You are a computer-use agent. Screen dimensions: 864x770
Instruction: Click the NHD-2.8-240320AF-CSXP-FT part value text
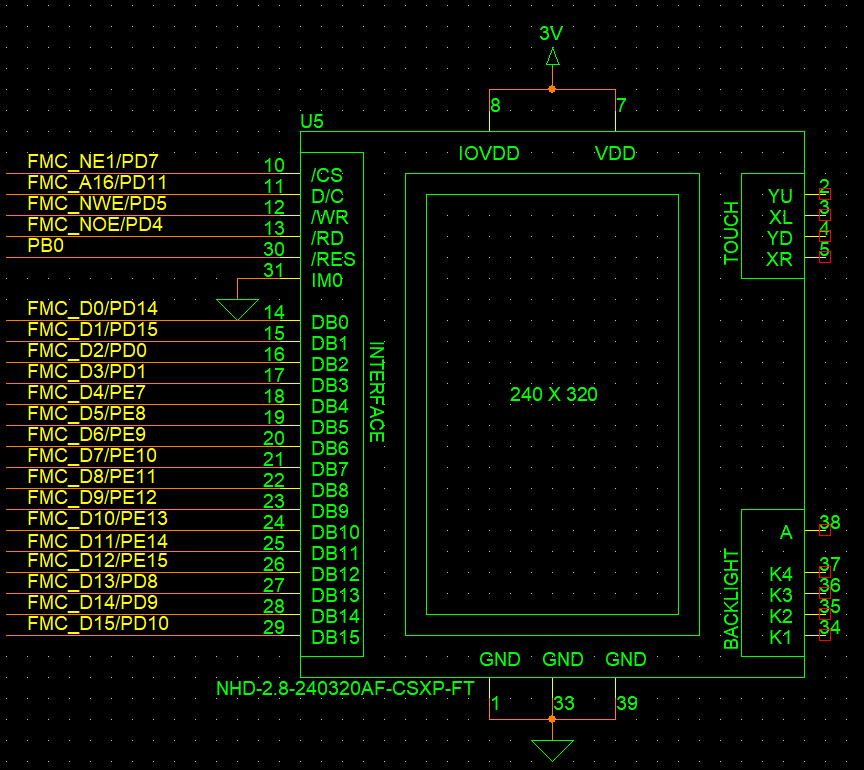tap(345, 688)
